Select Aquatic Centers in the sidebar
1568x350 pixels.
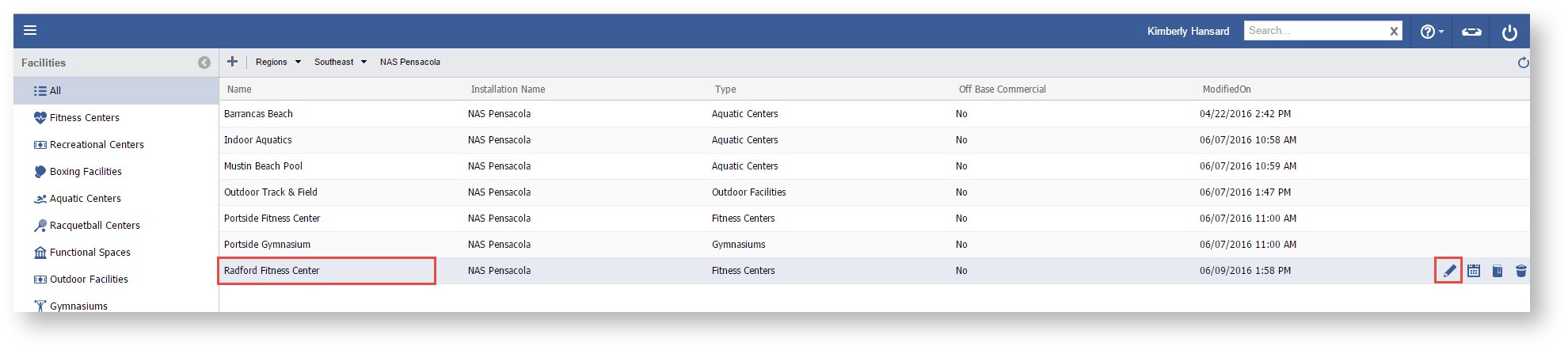85,199
